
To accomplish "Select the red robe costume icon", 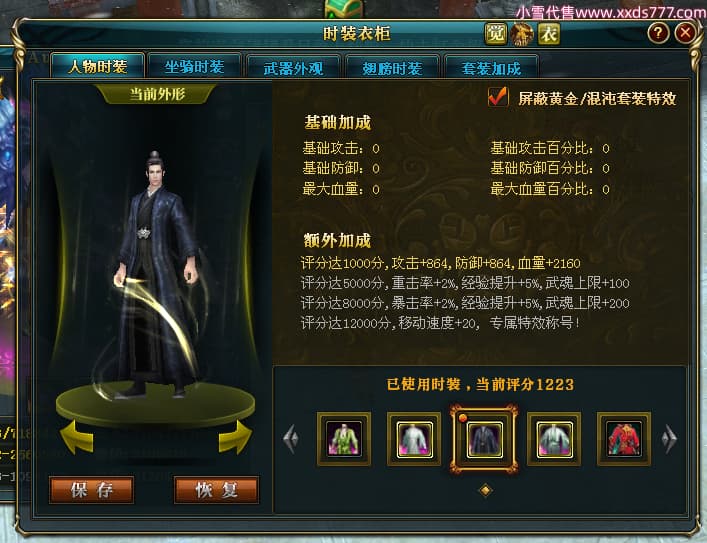I will click(x=624, y=439).
